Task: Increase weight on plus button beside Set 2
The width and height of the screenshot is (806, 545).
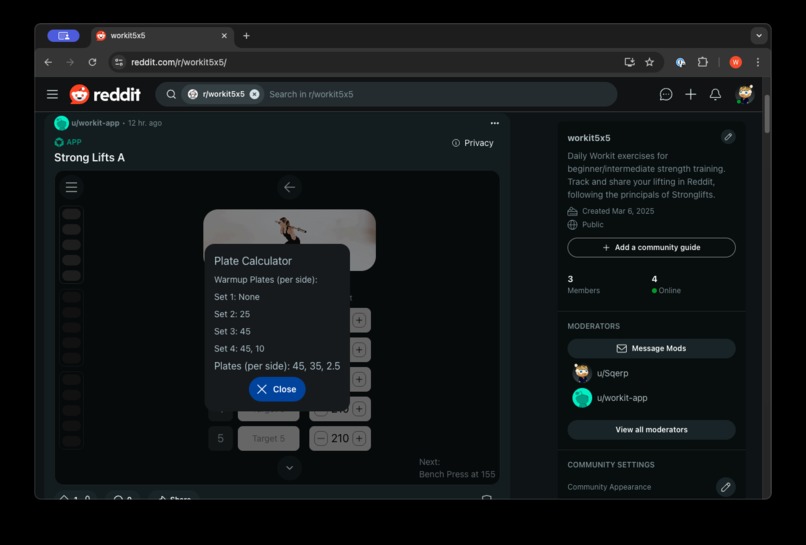Action: pos(359,350)
